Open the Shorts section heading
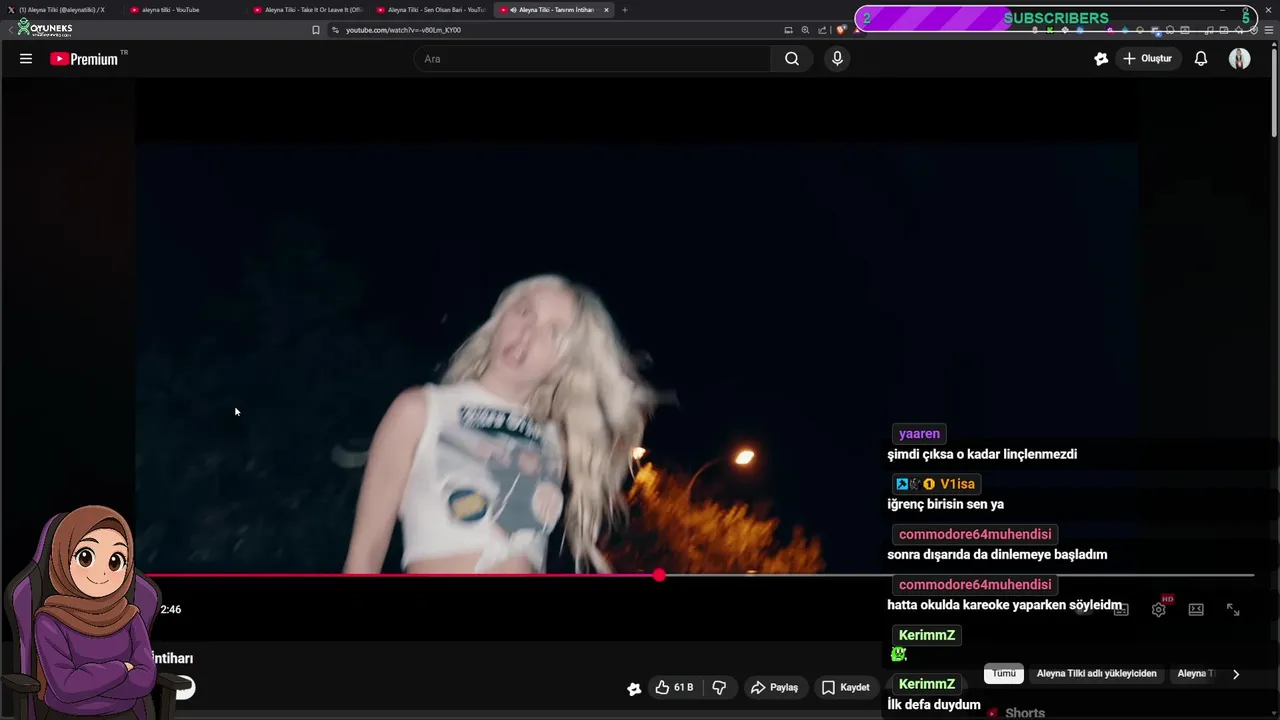 click(x=1024, y=713)
